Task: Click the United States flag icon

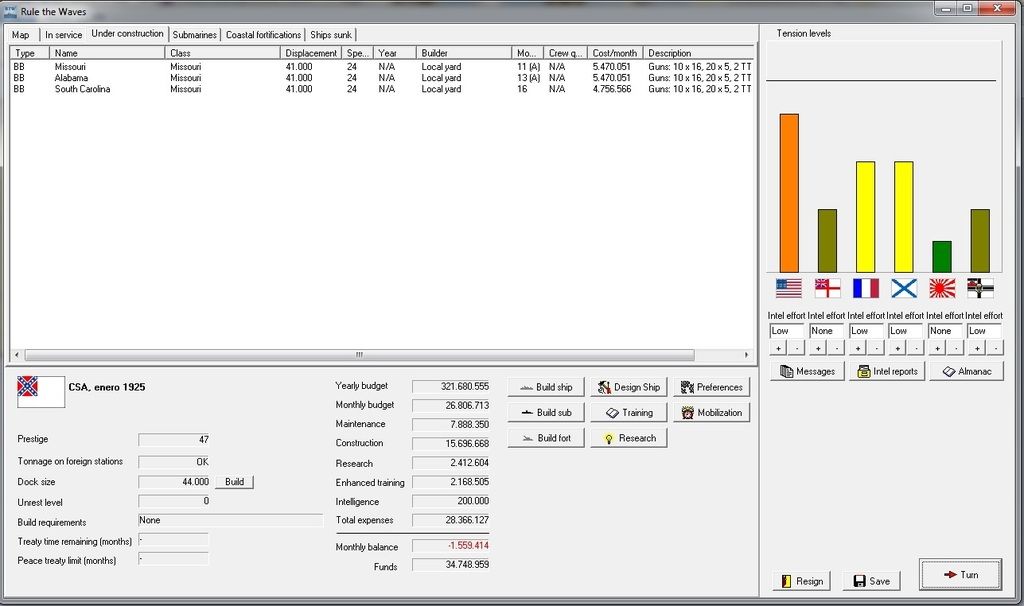Action: click(x=788, y=288)
